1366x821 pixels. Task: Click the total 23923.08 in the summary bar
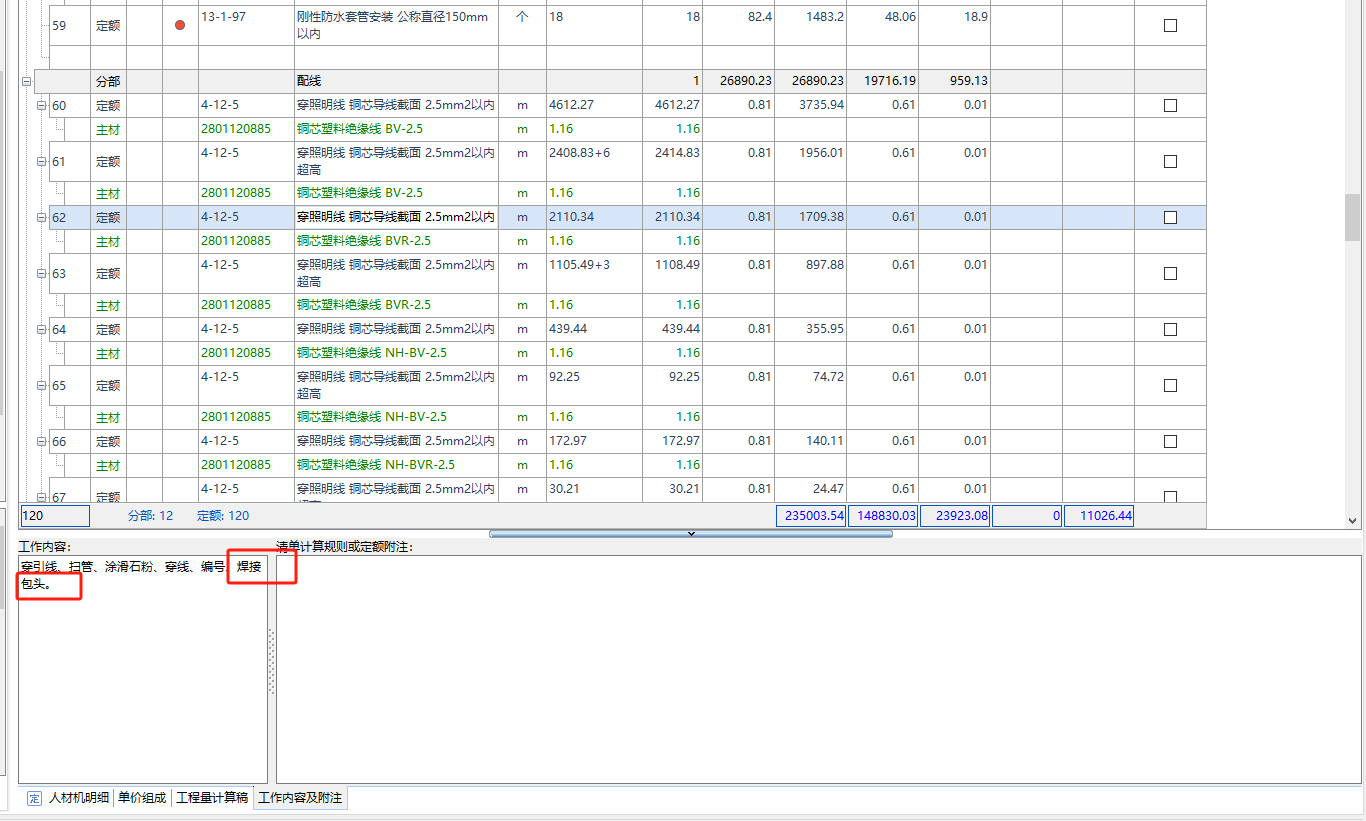[955, 516]
